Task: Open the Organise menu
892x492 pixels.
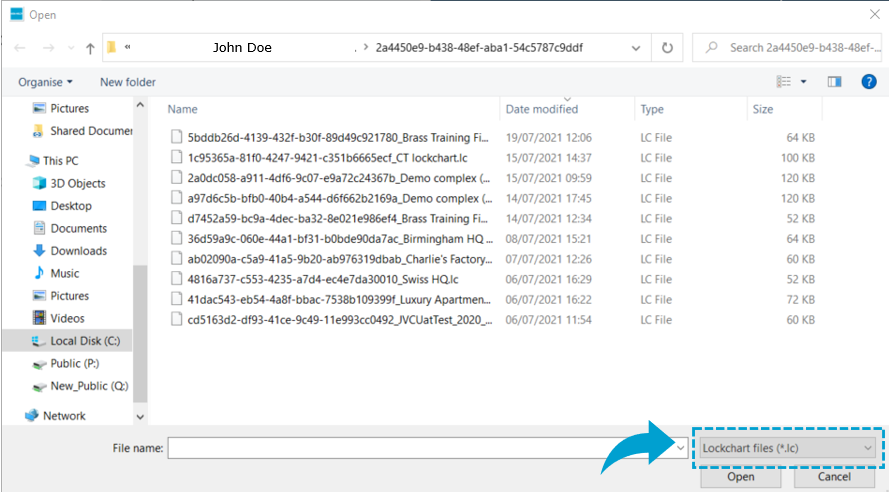Action: 46,82
